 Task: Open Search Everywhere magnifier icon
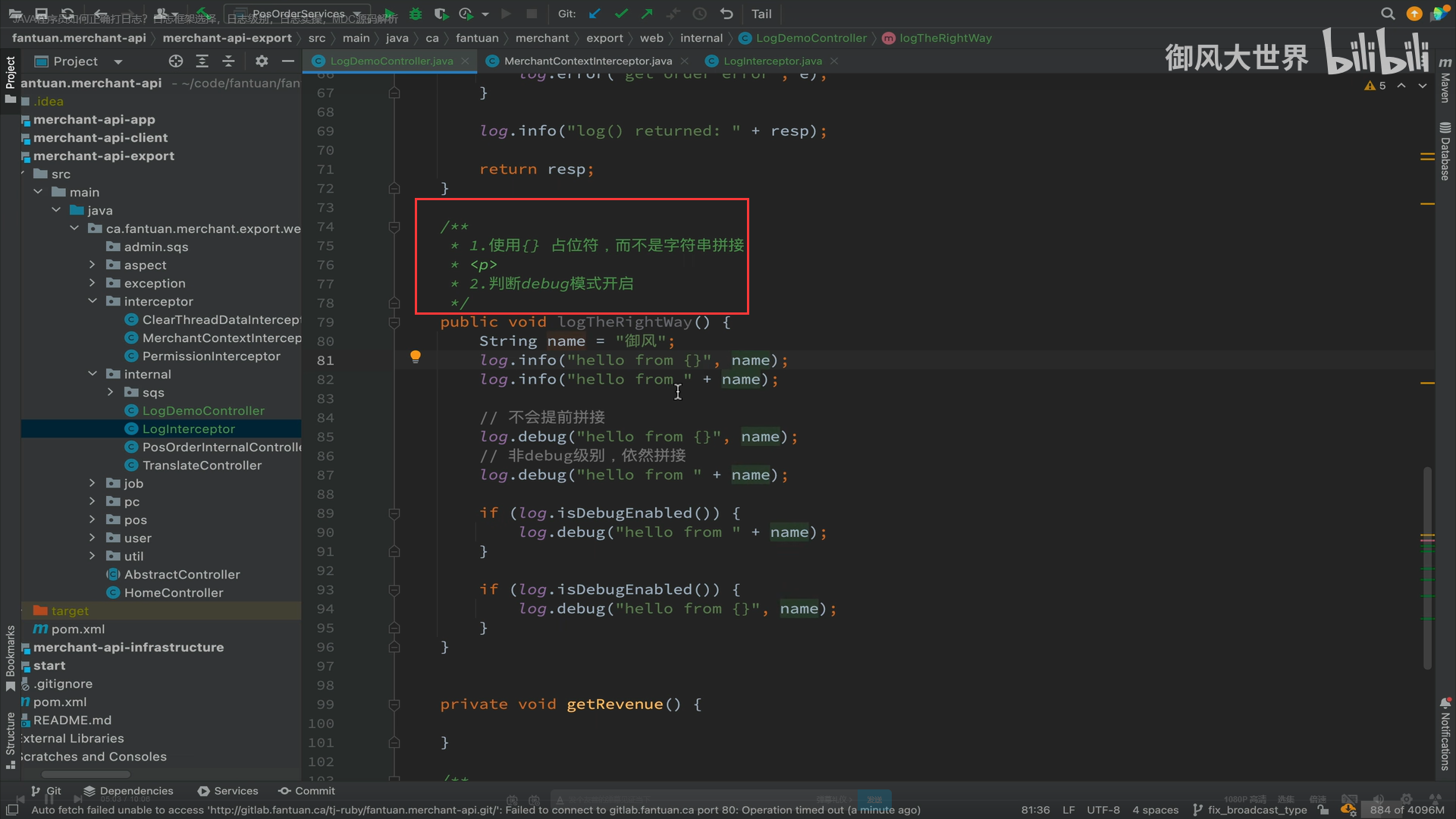click(x=1388, y=14)
